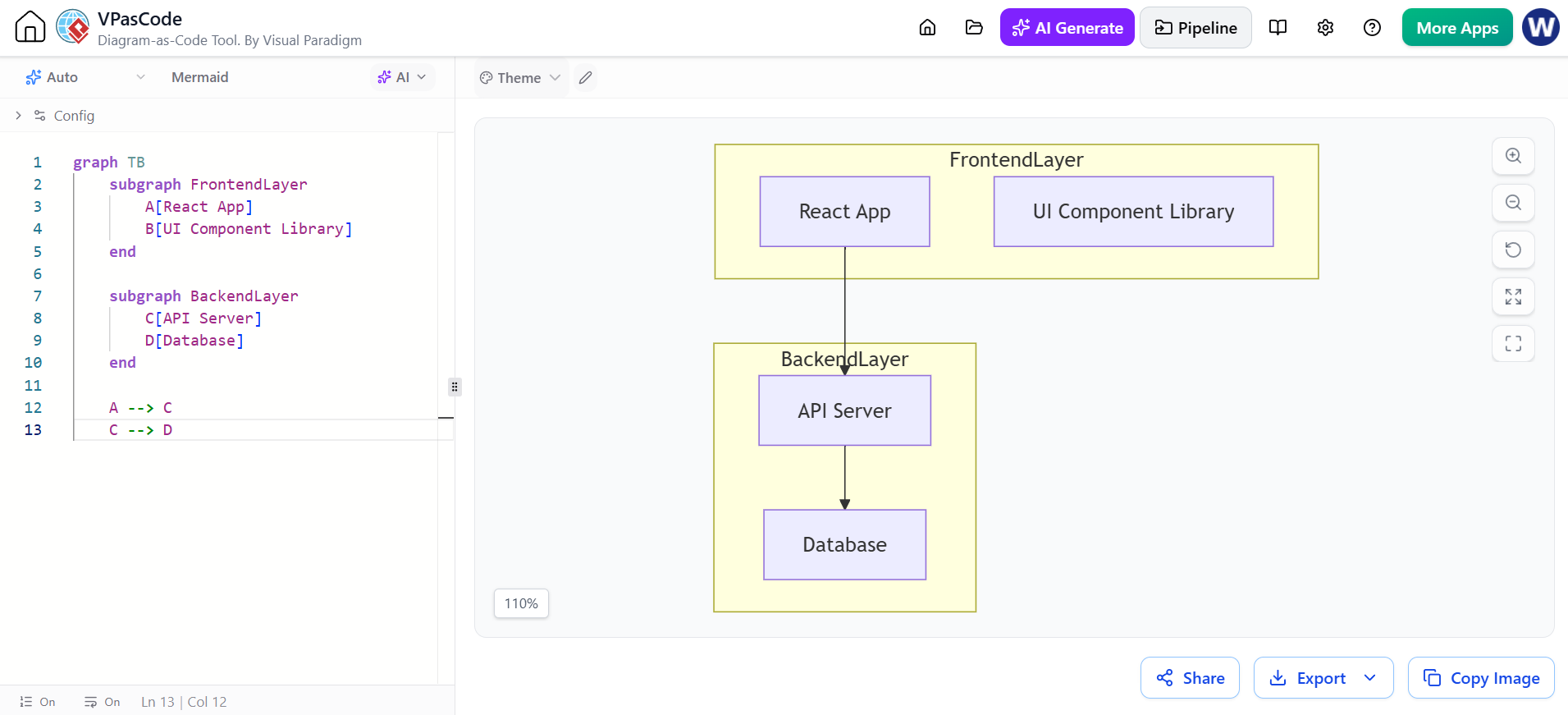Fit diagram to screen with expand arrows
The image size is (1568, 715).
tap(1513, 296)
